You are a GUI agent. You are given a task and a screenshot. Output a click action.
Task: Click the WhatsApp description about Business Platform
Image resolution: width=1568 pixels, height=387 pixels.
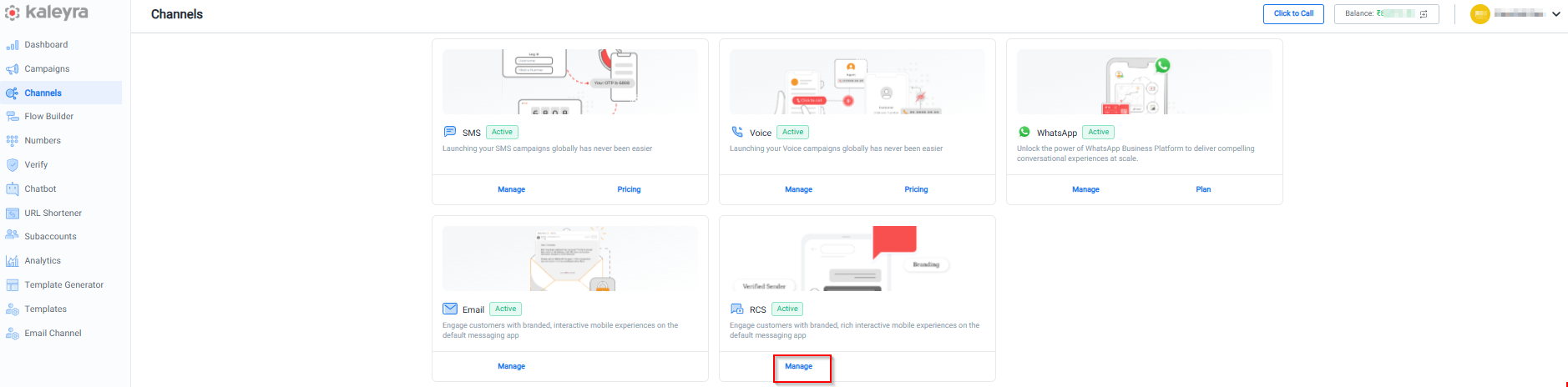tap(1136, 153)
